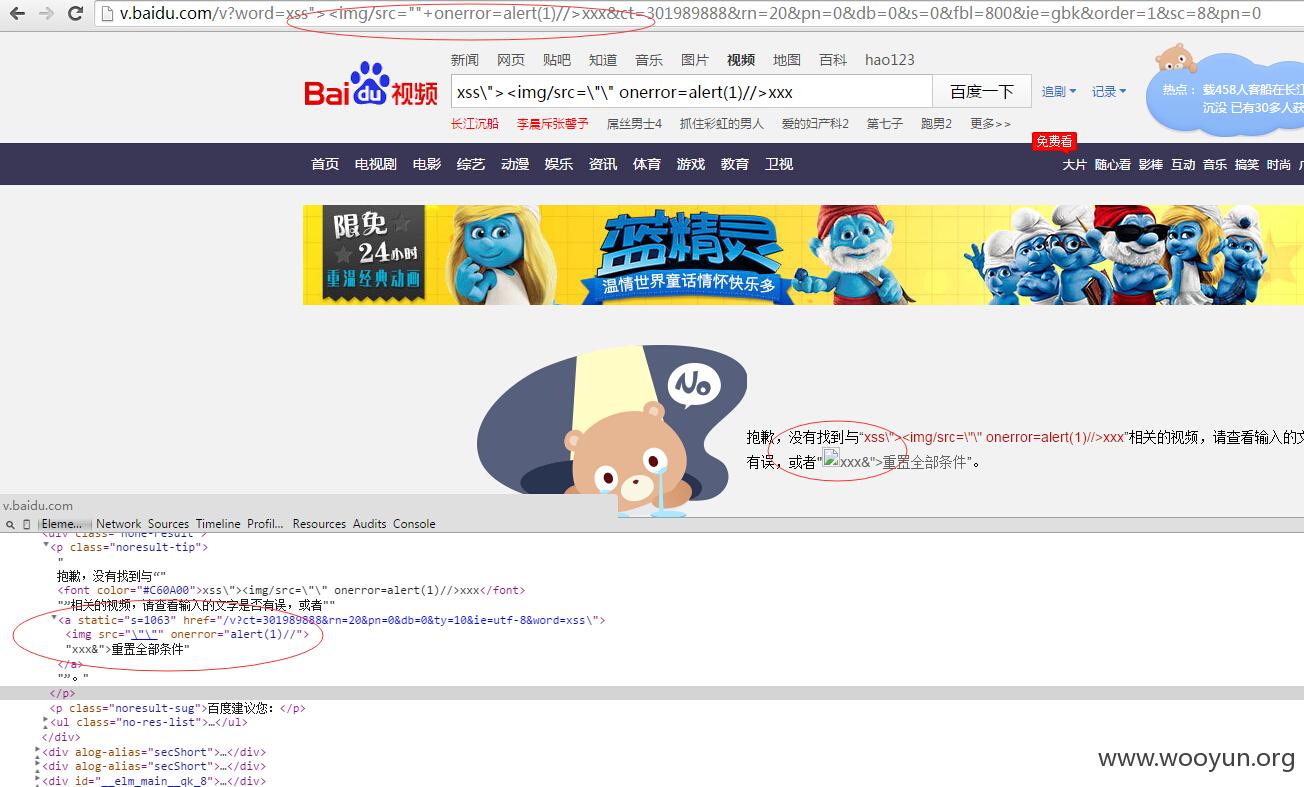Open 大片 in the navigation bar
1304x787 pixels.
pyautogui.click(x=1075, y=165)
